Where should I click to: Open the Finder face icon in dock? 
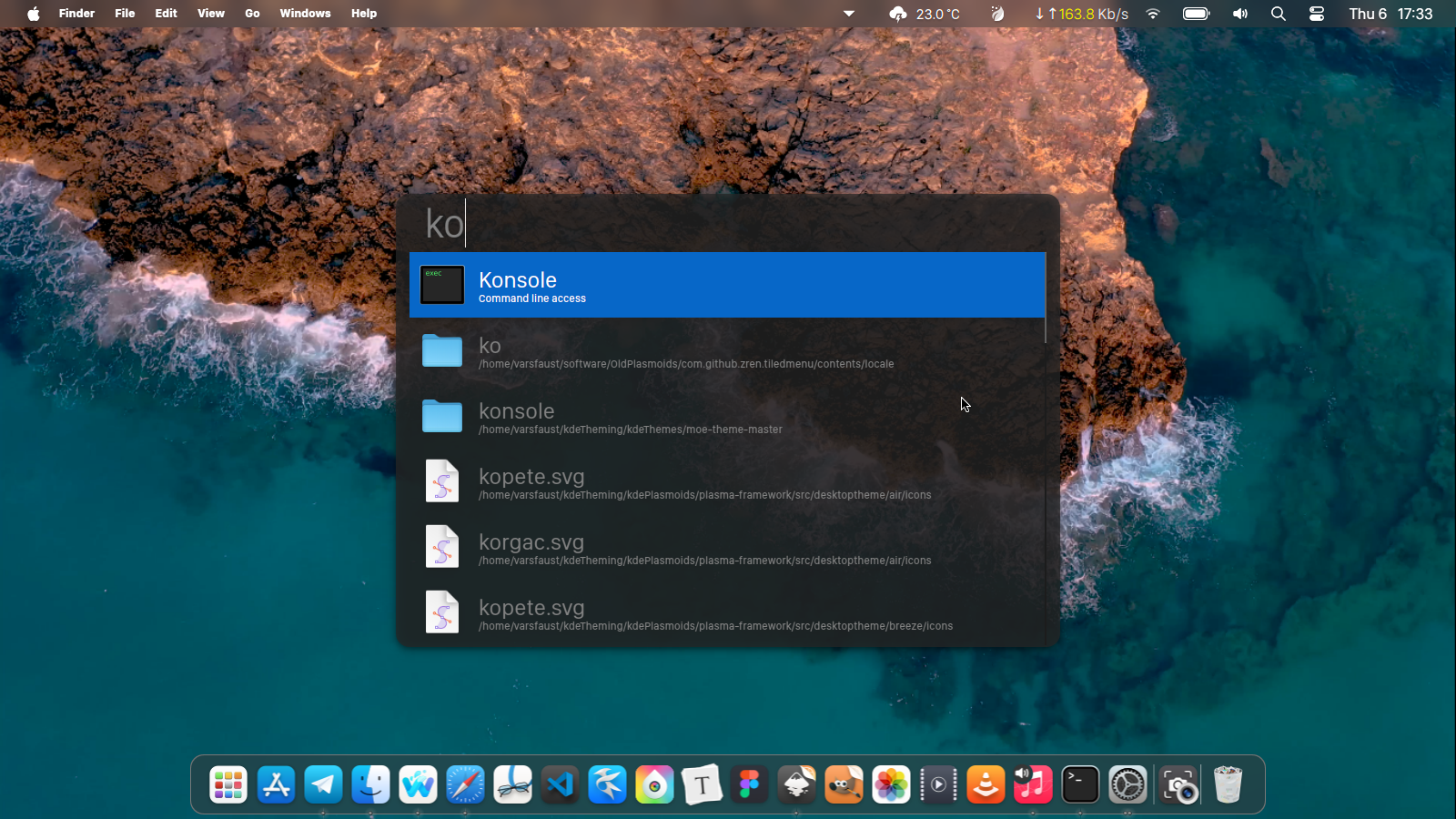(x=370, y=784)
